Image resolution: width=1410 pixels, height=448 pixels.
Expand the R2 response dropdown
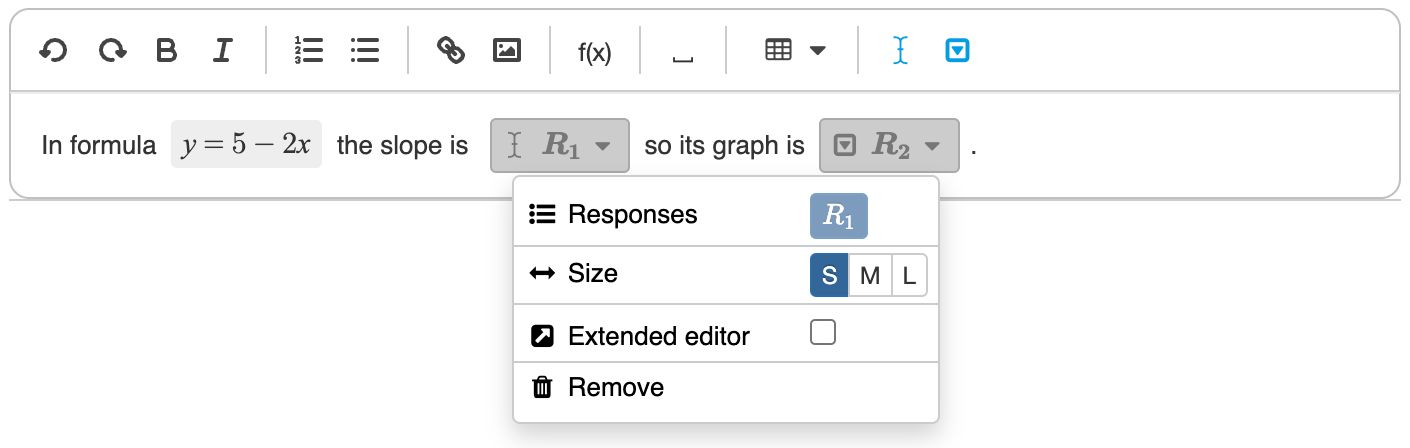(932, 146)
